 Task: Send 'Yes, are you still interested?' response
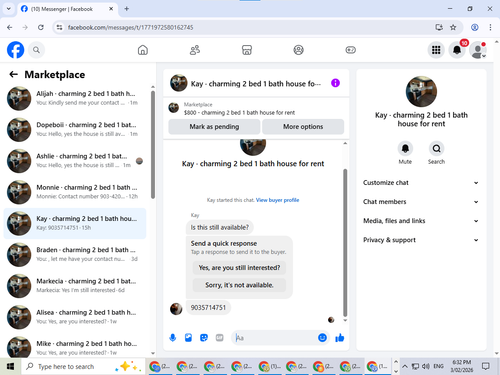point(239,268)
